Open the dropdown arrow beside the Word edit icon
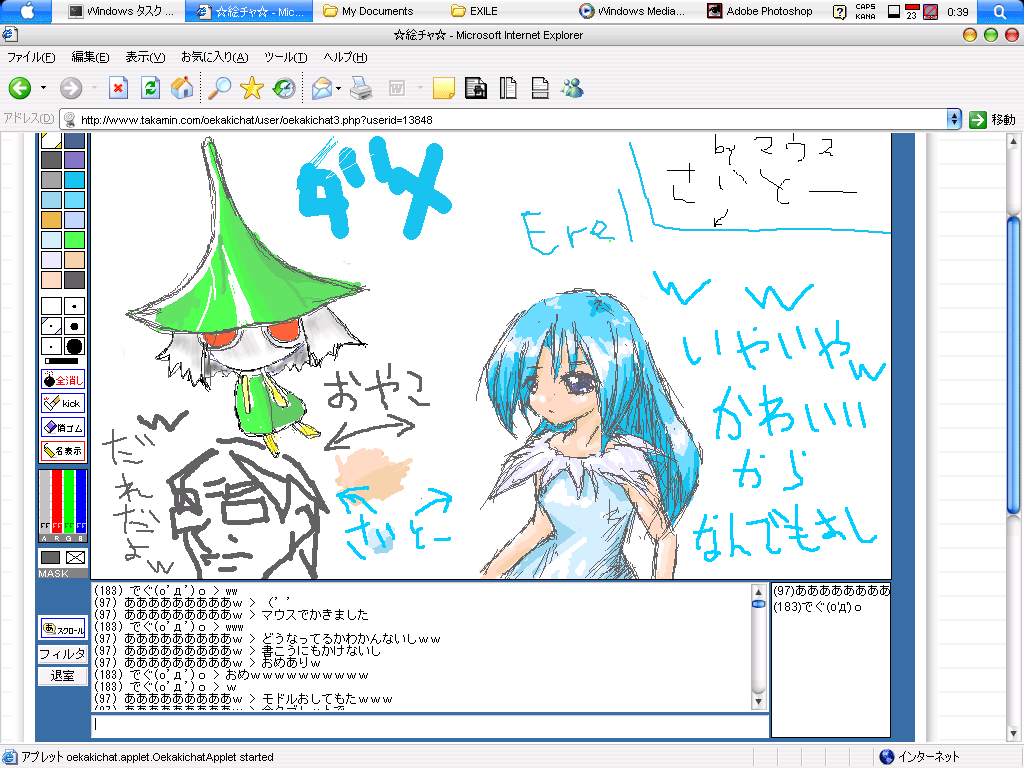Image resolution: width=1024 pixels, height=768 pixels. click(420, 88)
